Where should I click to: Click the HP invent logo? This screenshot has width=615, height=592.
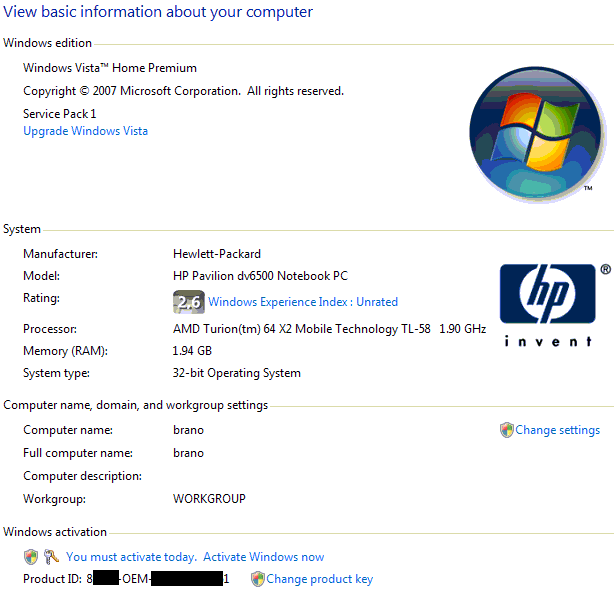click(x=554, y=305)
